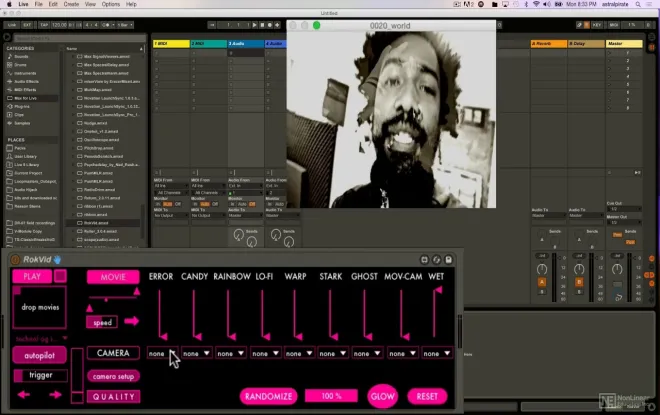Open the LO-FI mapping none dropdown
Image resolution: width=660 pixels, height=415 pixels.
[x=266, y=354]
